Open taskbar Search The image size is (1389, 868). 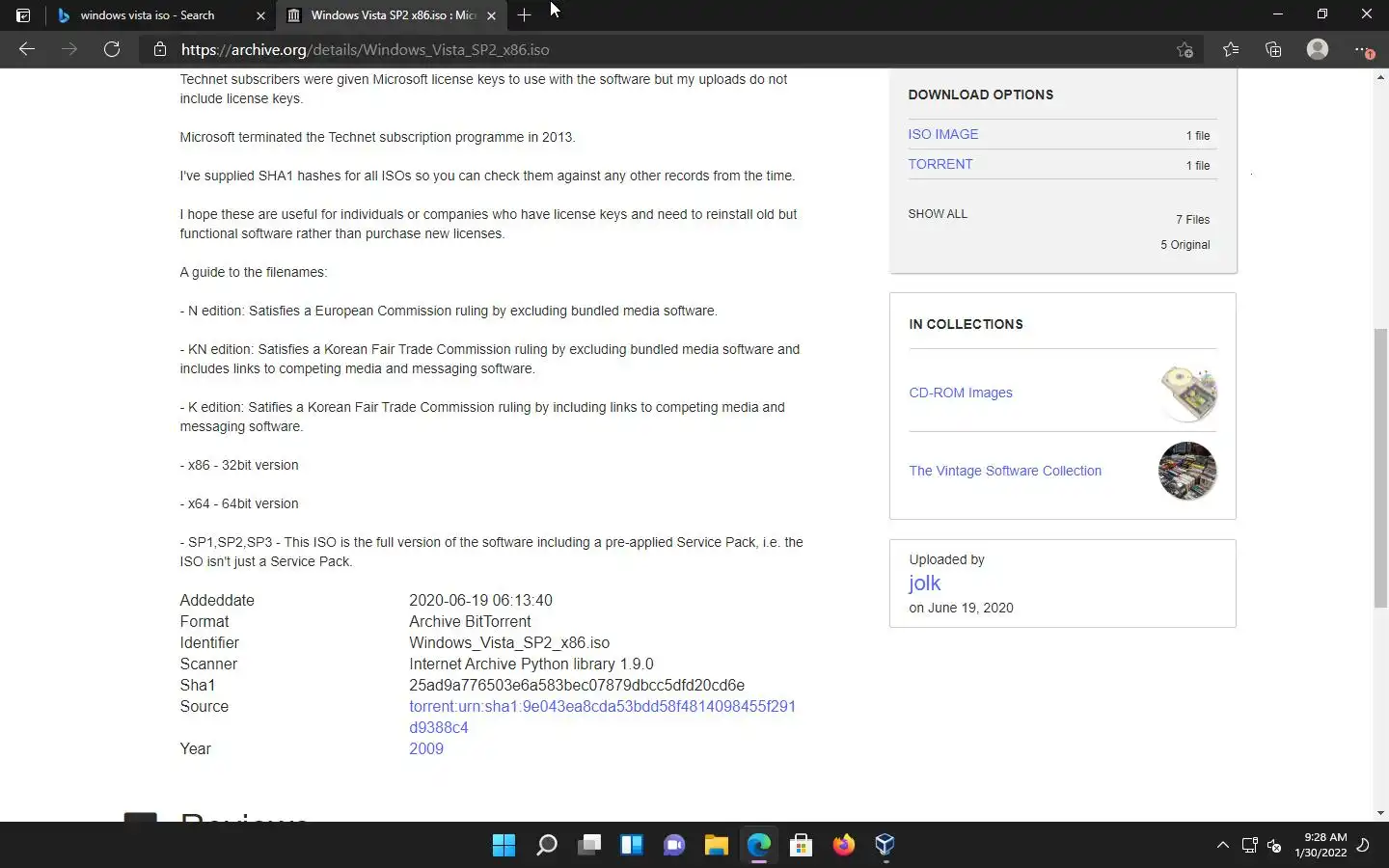[x=547, y=846]
